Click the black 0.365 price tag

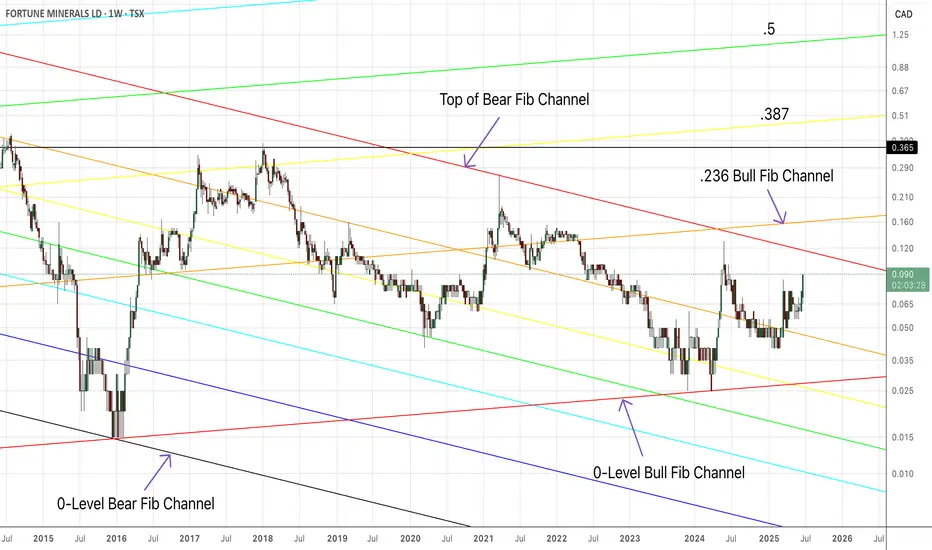click(902, 147)
